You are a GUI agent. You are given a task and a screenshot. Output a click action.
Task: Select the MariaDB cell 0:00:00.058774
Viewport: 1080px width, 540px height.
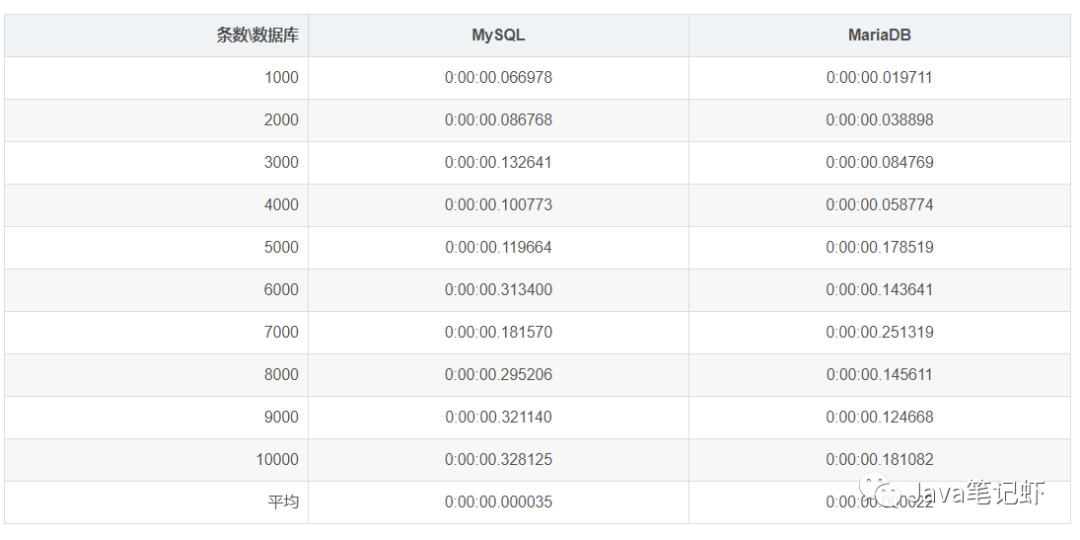click(x=879, y=204)
